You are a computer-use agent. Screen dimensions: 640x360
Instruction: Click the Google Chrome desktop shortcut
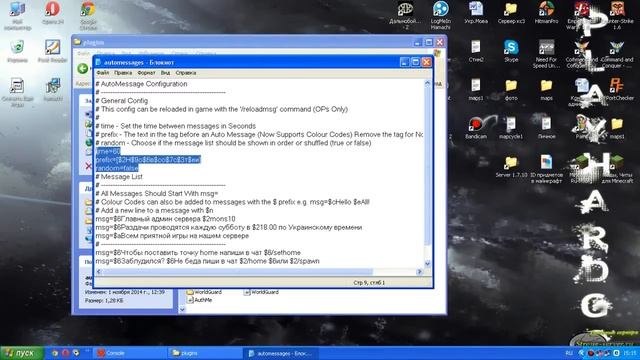click(88, 16)
